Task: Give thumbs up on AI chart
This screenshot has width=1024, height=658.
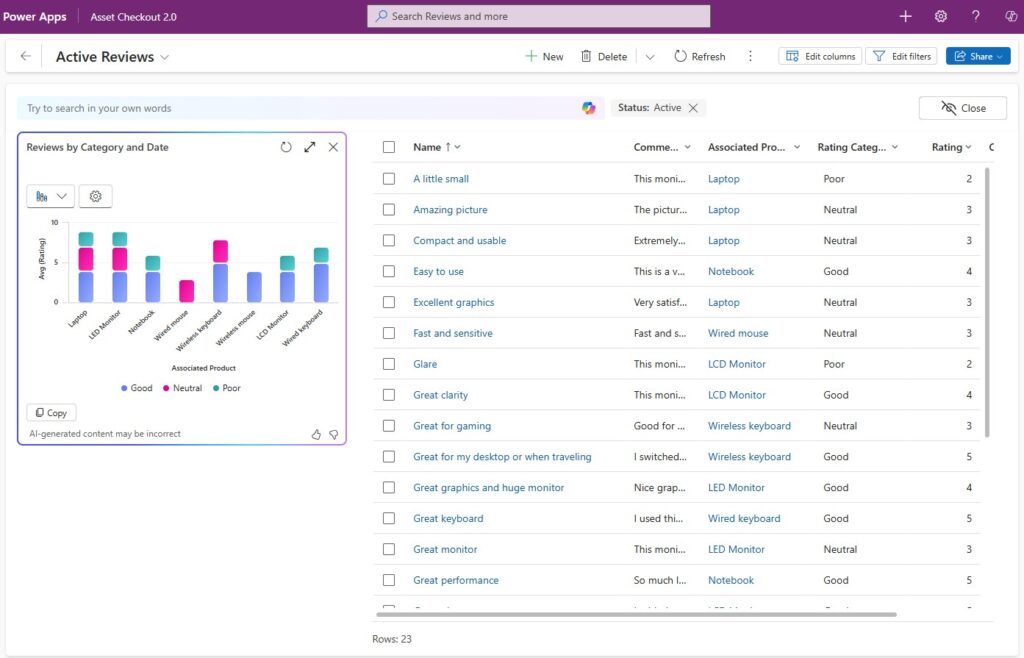Action: tap(316, 434)
